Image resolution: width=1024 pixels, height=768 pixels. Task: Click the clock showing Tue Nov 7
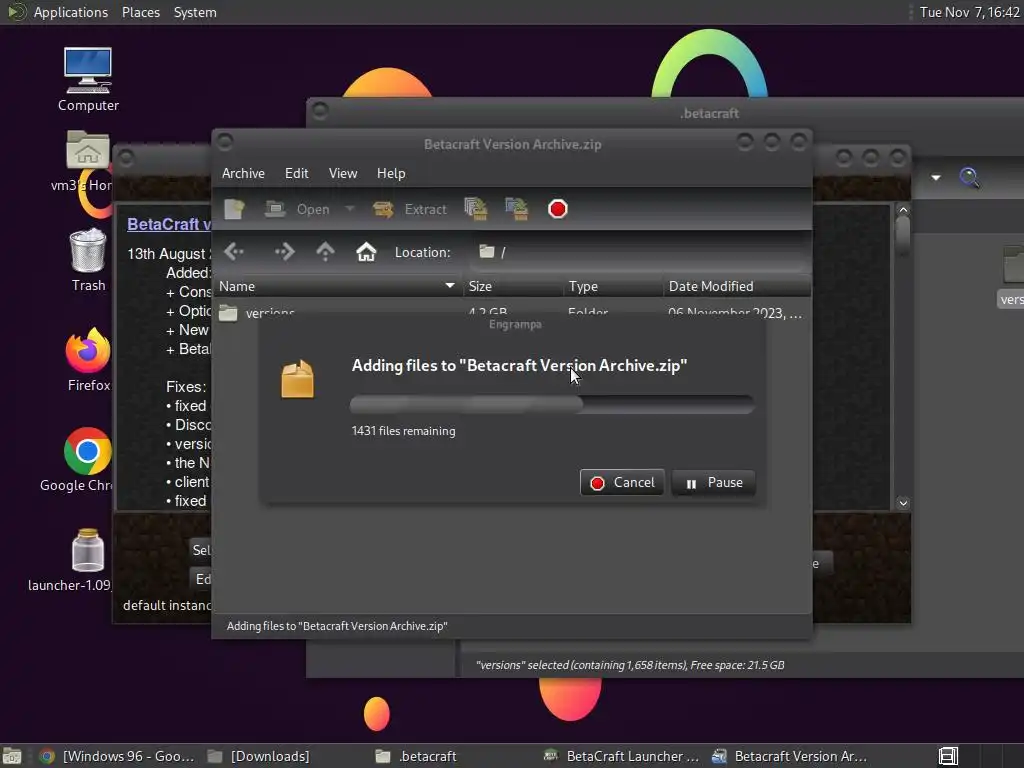click(x=969, y=12)
